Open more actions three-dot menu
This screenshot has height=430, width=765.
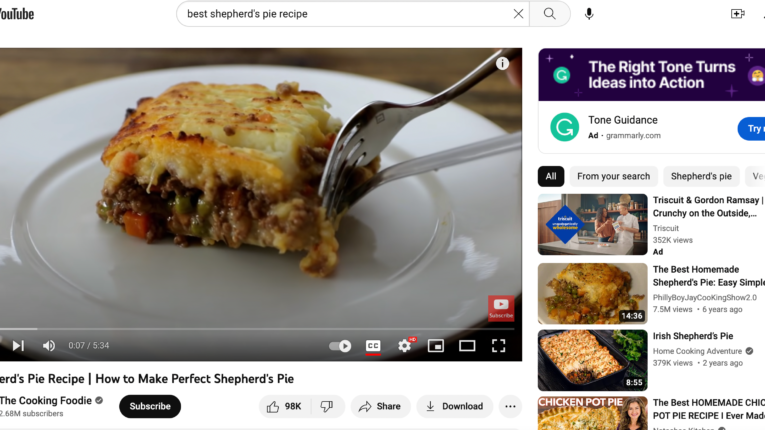[x=510, y=406]
